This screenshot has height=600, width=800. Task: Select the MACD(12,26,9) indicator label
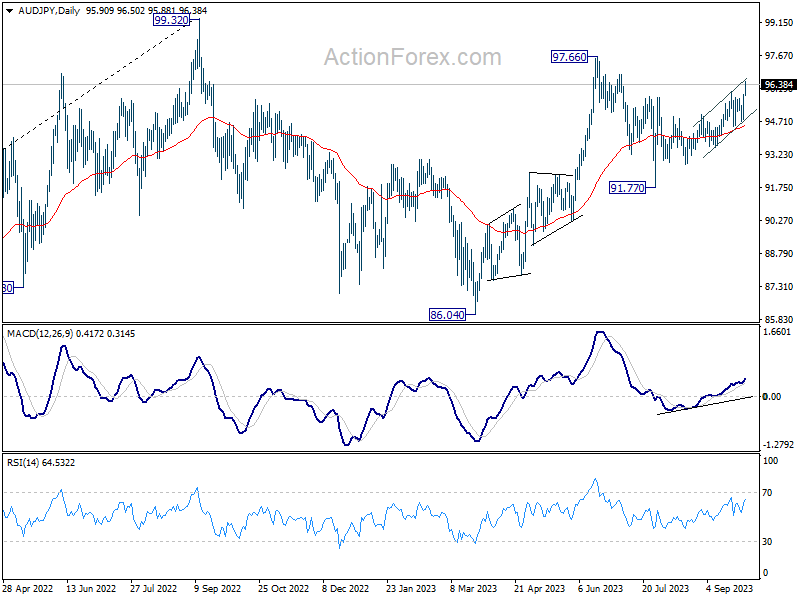tap(40, 334)
